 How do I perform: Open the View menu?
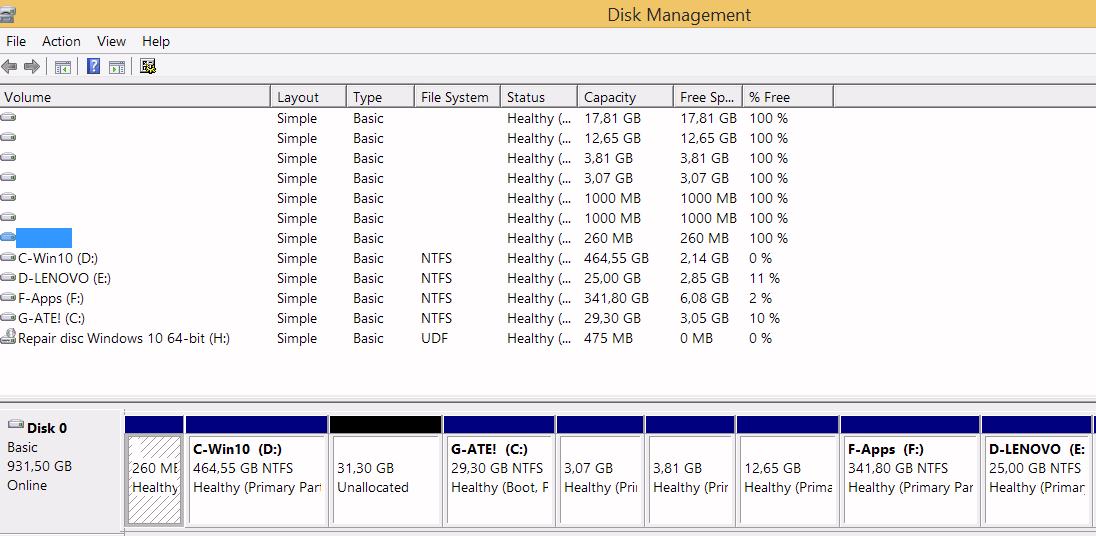(111, 41)
